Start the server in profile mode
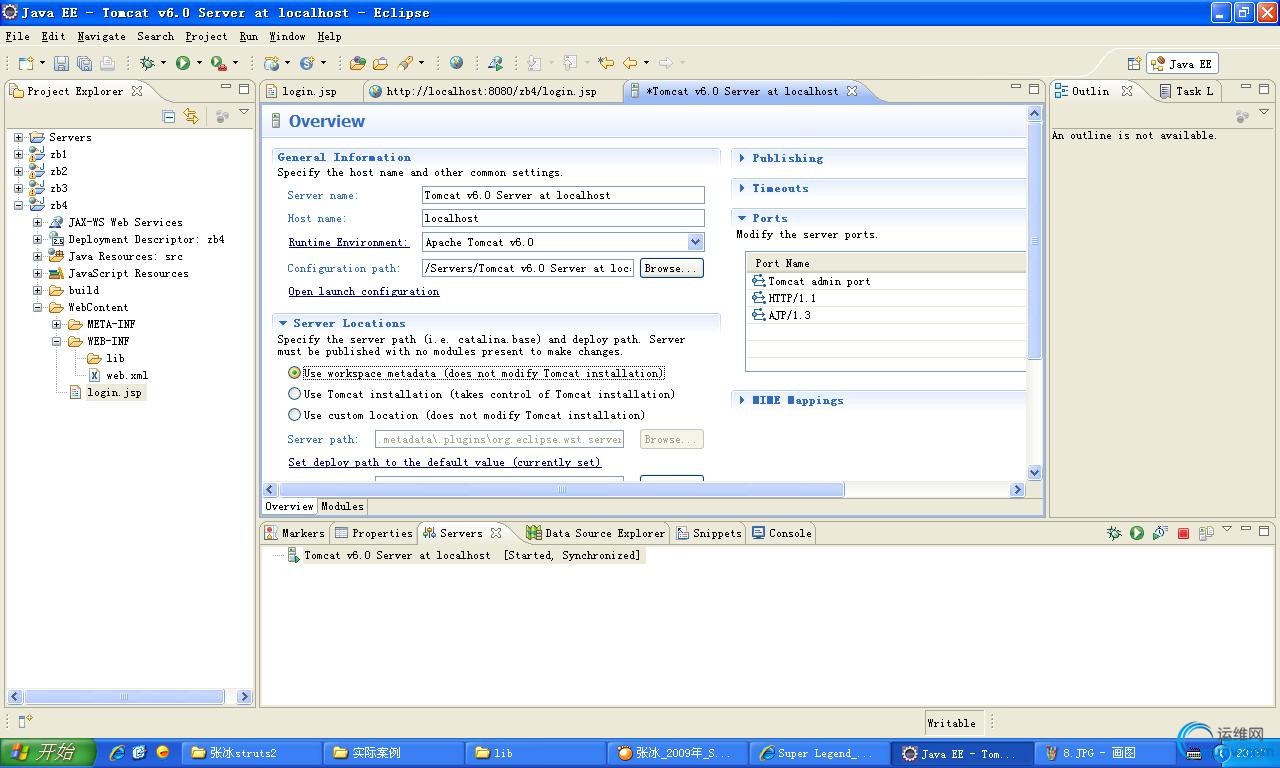This screenshot has height=768, width=1280. (x=1160, y=533)
